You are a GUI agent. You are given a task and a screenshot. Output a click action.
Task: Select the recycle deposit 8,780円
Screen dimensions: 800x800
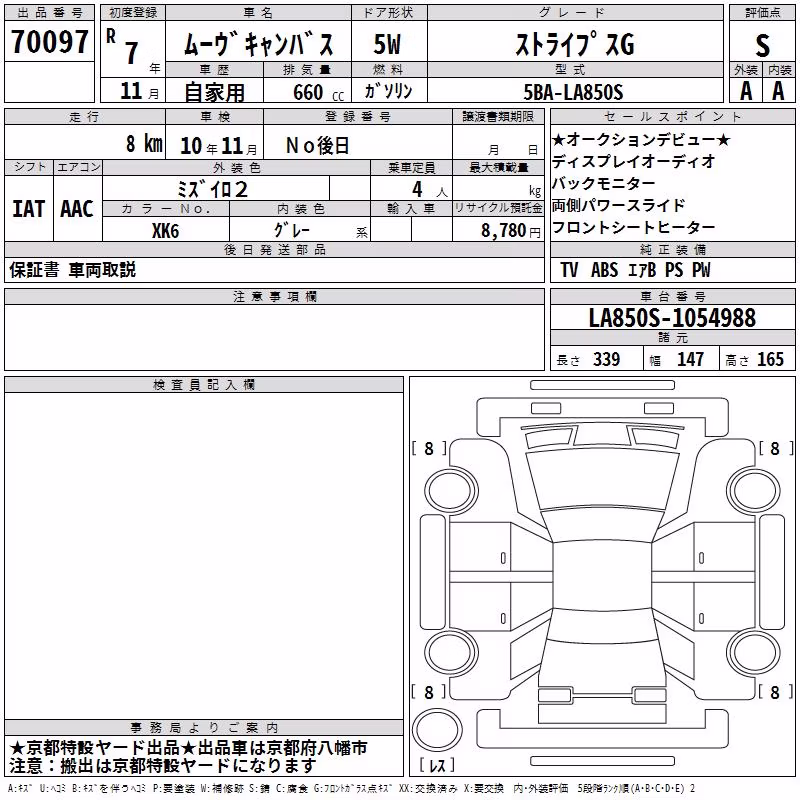511,231
